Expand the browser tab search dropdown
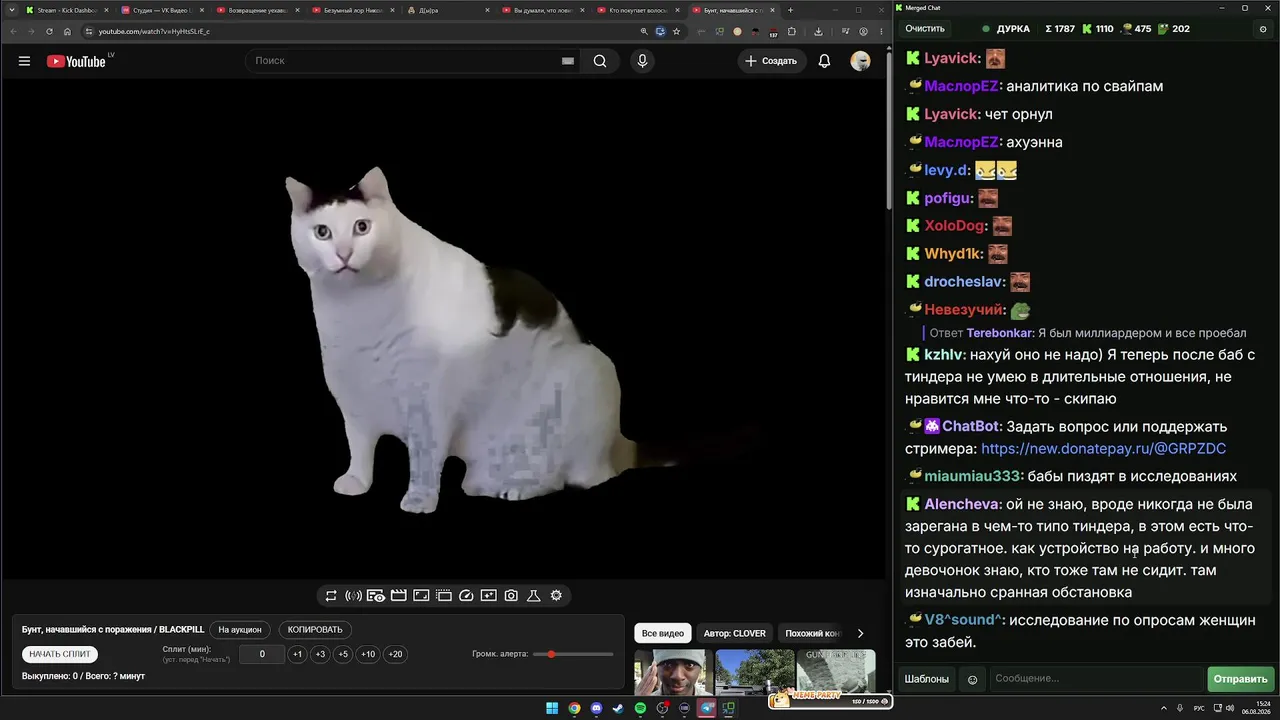 (12, 10)
